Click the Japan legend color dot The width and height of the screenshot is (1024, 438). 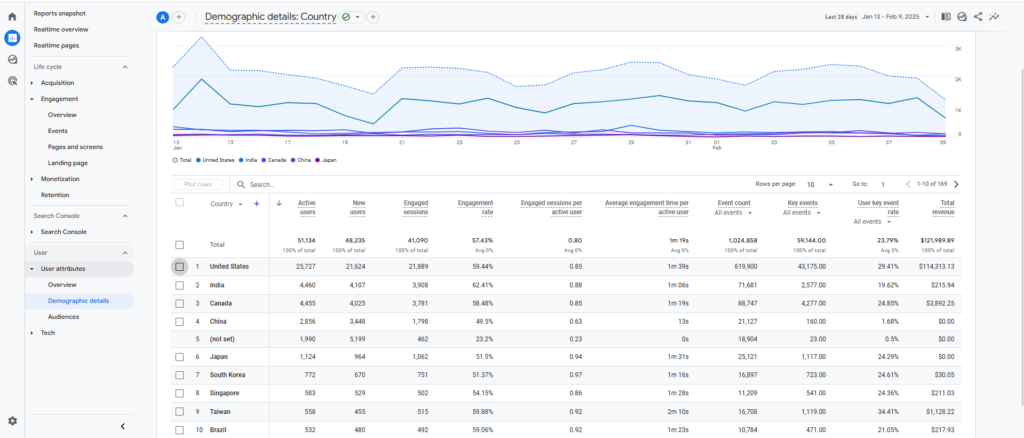(318, 159)
